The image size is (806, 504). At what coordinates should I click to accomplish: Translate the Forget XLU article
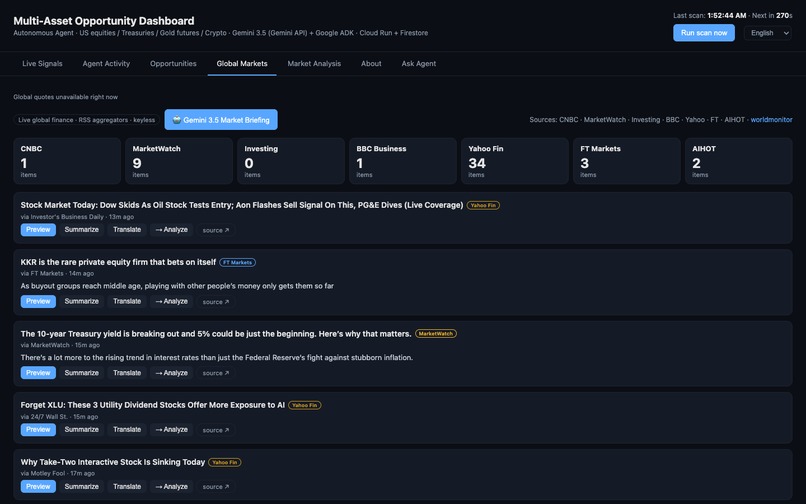(127, 429)
